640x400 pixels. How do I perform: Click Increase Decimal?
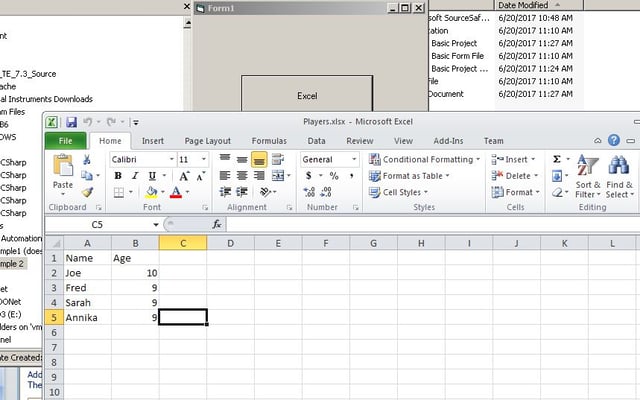click(309, 192)
